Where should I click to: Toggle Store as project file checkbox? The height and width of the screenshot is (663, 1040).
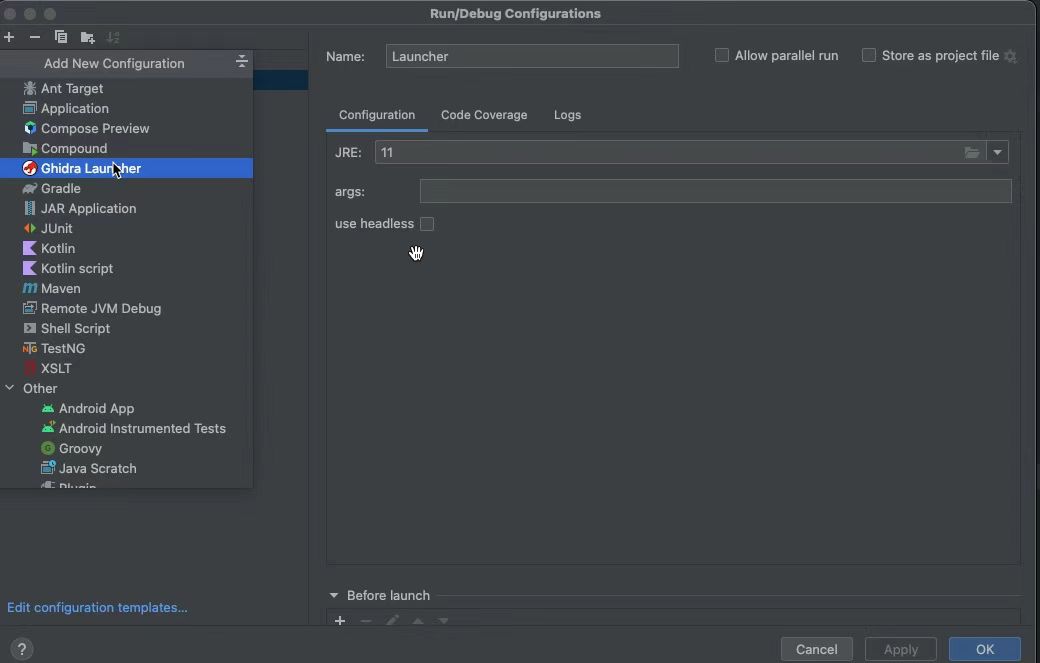click(x=869, y=56)
